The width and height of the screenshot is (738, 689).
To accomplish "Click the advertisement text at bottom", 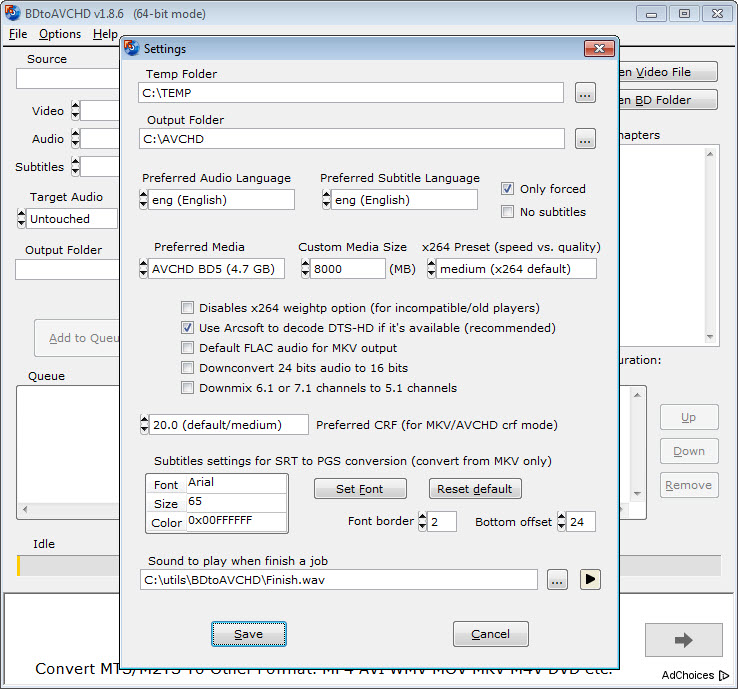I will coord(324,671).
